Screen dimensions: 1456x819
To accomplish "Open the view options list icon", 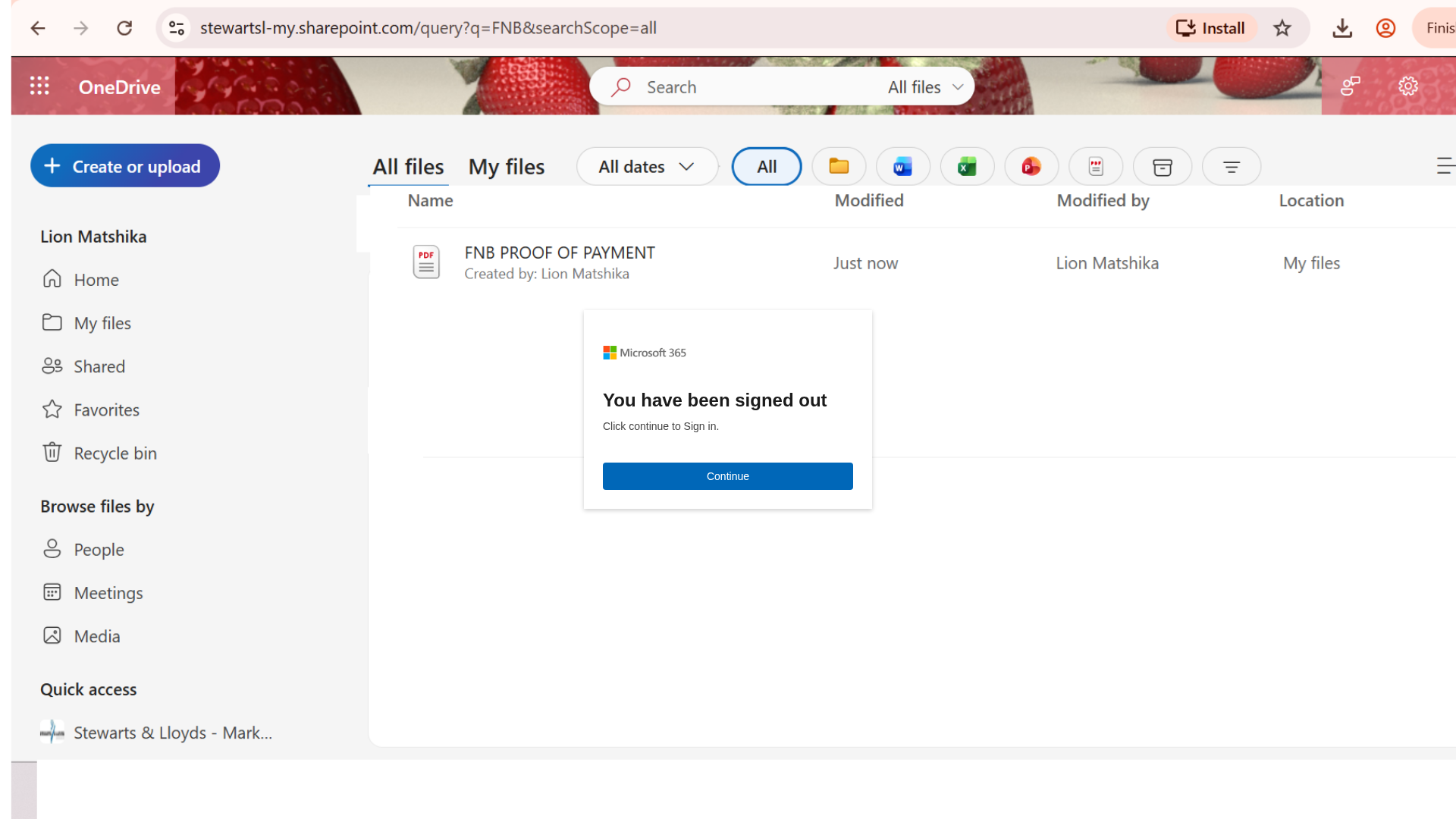I will point(1445,166).
